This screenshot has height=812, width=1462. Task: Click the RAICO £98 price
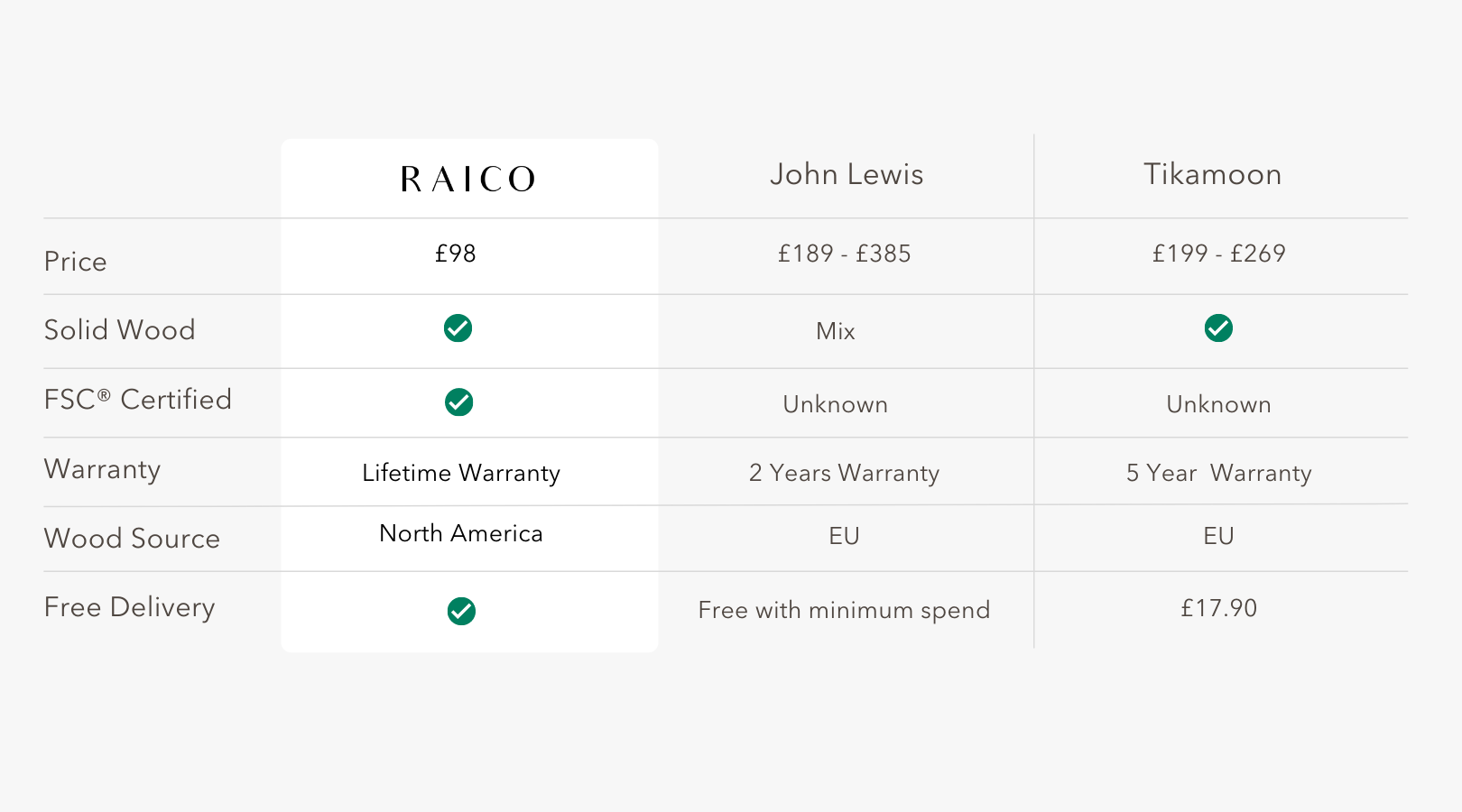455,254
